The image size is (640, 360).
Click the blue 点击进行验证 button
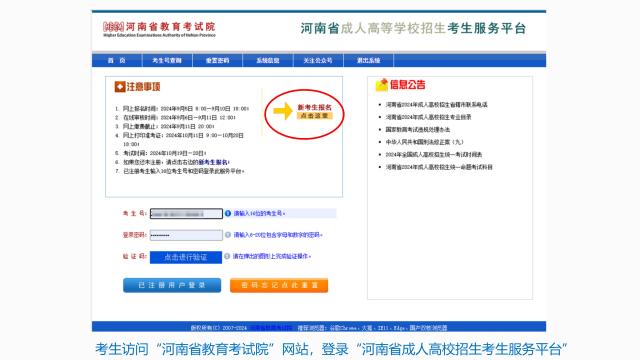point(186,257)
